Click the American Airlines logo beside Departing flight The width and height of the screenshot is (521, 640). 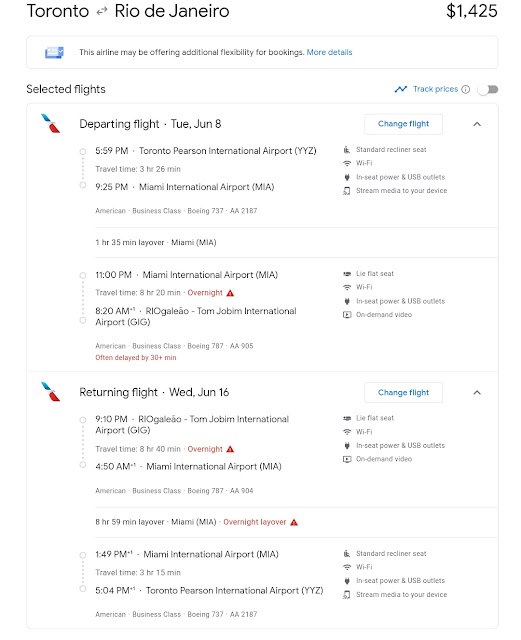click(51, 123)
